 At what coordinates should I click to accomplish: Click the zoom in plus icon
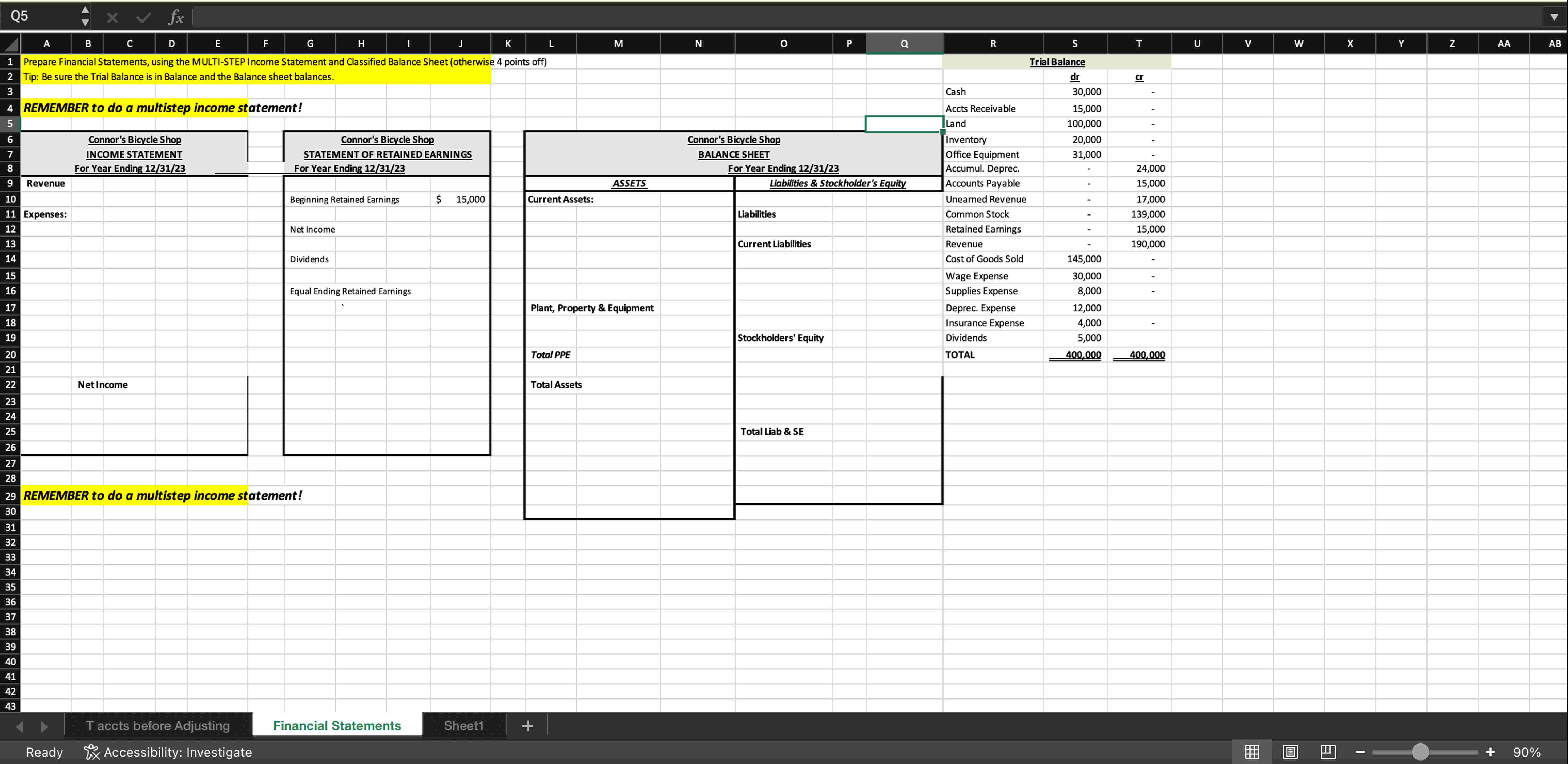[x=1491, y=752]
